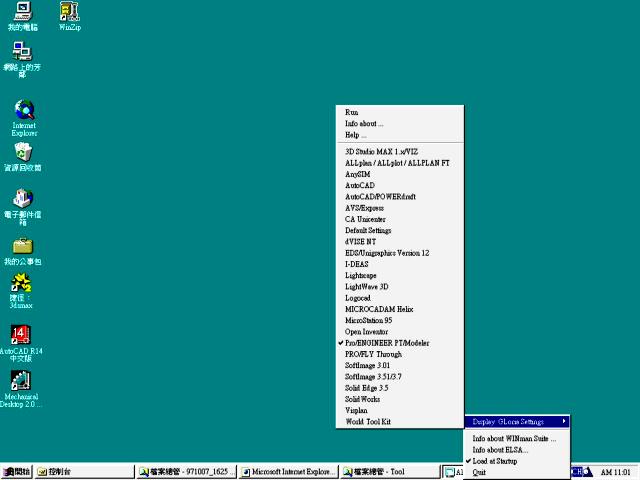
Task: Select the Recycle Bin desktop icon
Action: point(23,157)
